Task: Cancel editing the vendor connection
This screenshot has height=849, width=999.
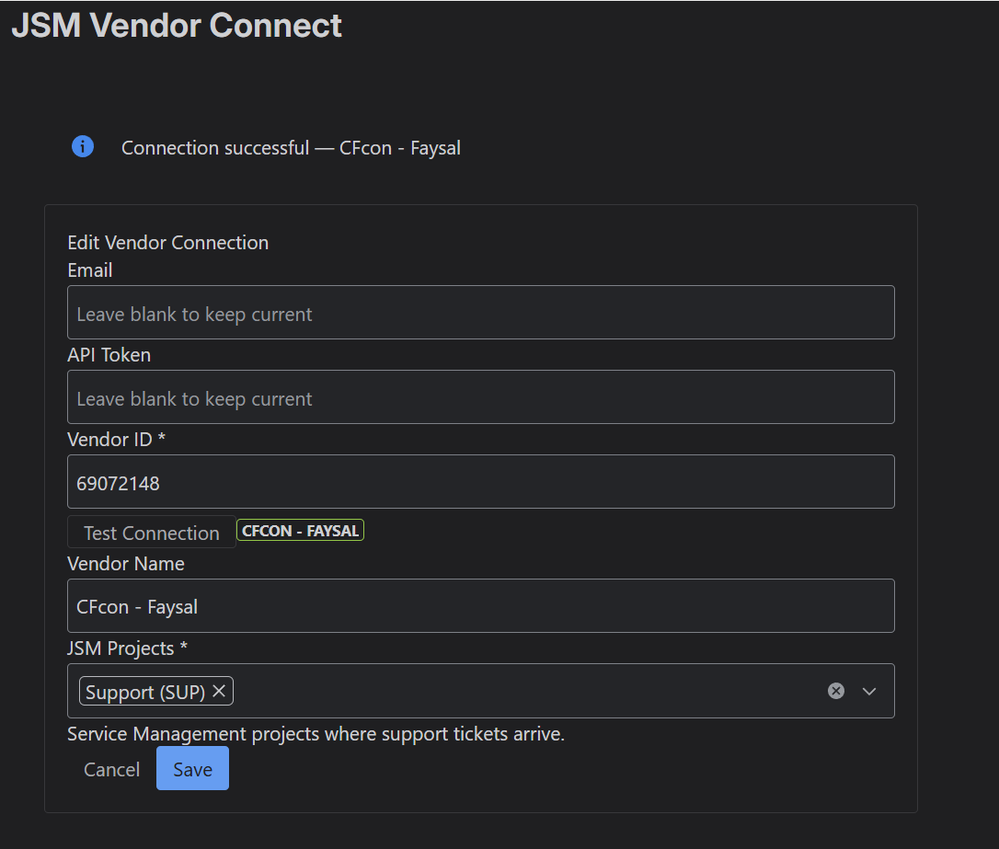Action: coord(111,769)
